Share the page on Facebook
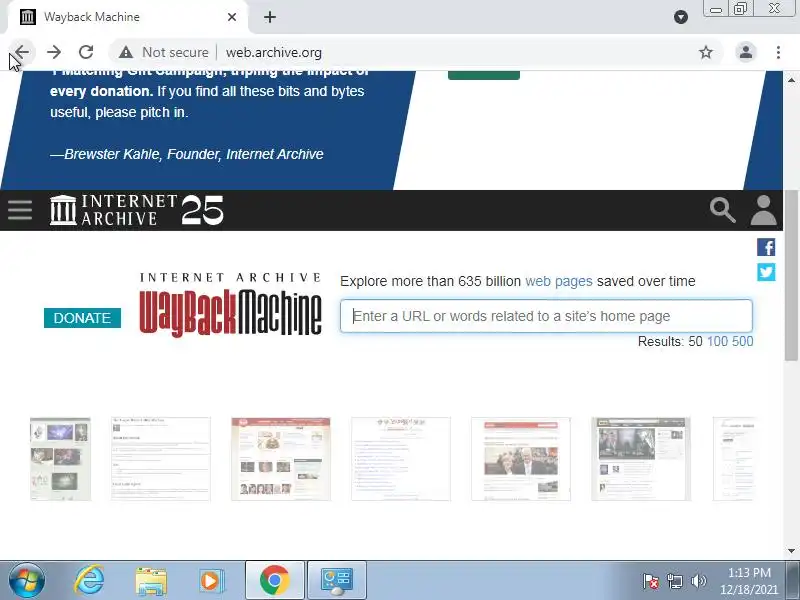800x600 pixels. [x=766, y=247]
